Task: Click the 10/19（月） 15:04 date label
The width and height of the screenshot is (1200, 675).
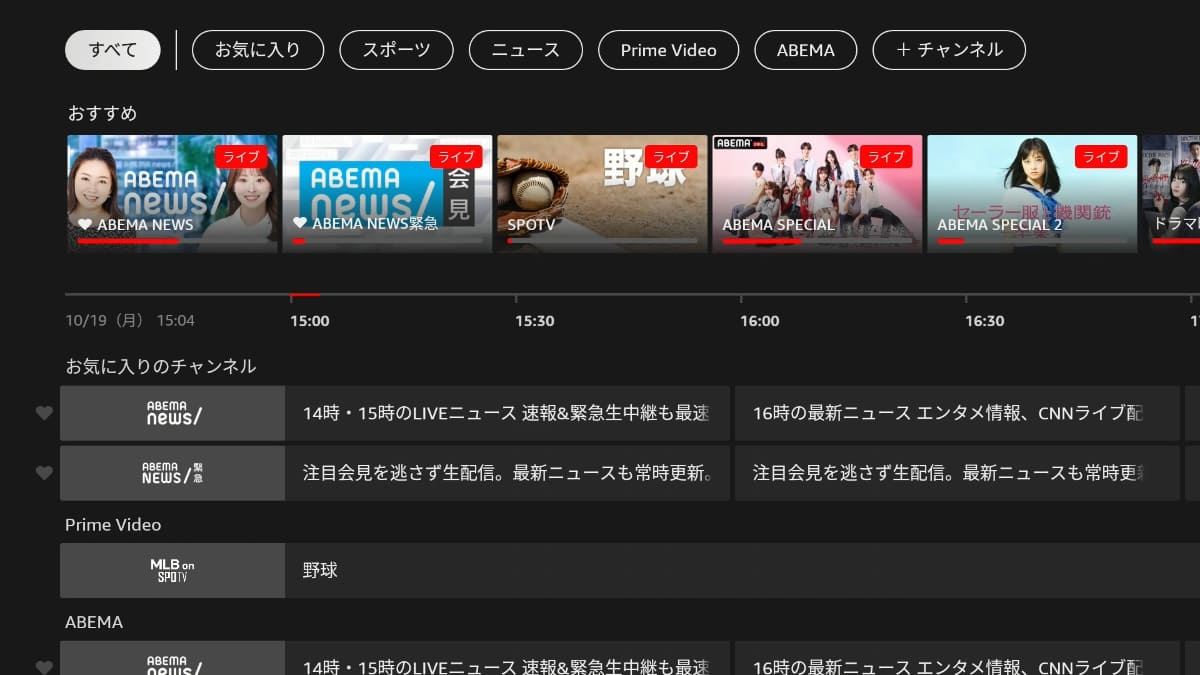Action: pyautogui.click(x=130, y=321)
